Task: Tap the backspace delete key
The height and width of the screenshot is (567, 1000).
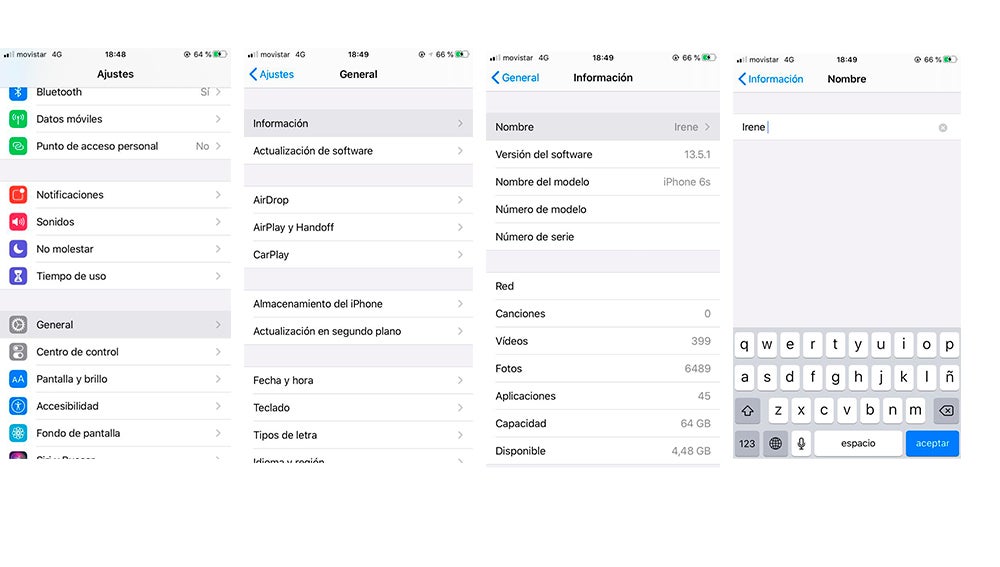Action: (x=946, y=411)
